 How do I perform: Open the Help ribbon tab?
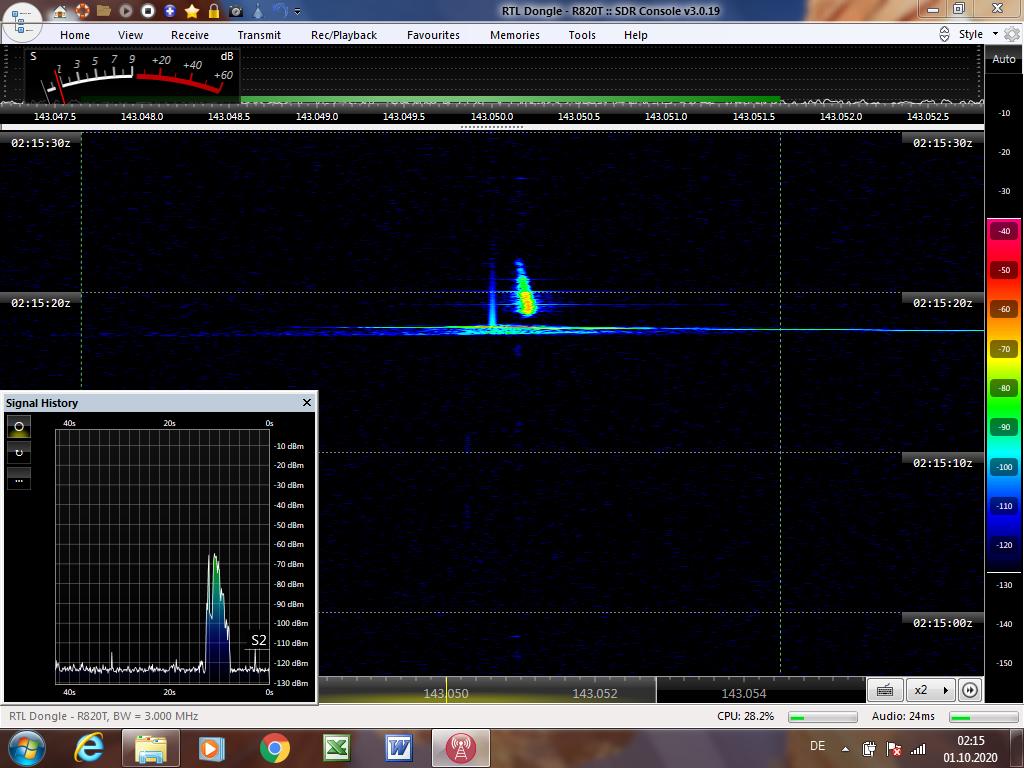point(635,35)
